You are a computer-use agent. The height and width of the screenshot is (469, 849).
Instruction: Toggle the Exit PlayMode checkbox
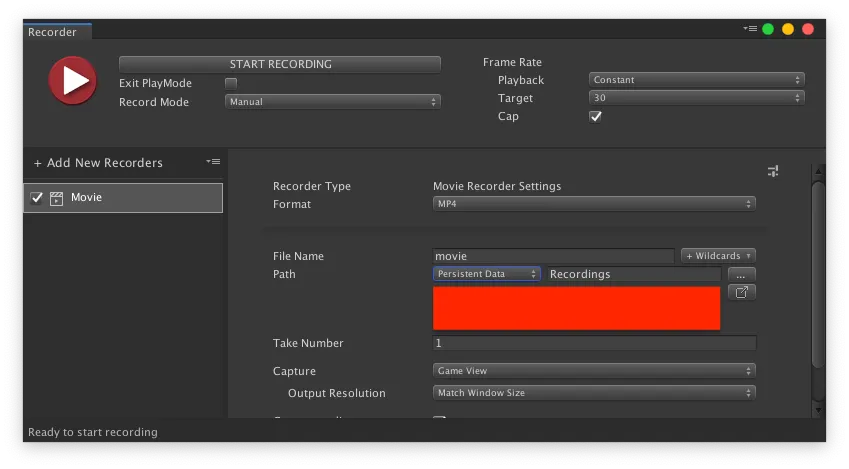(231, 83)
